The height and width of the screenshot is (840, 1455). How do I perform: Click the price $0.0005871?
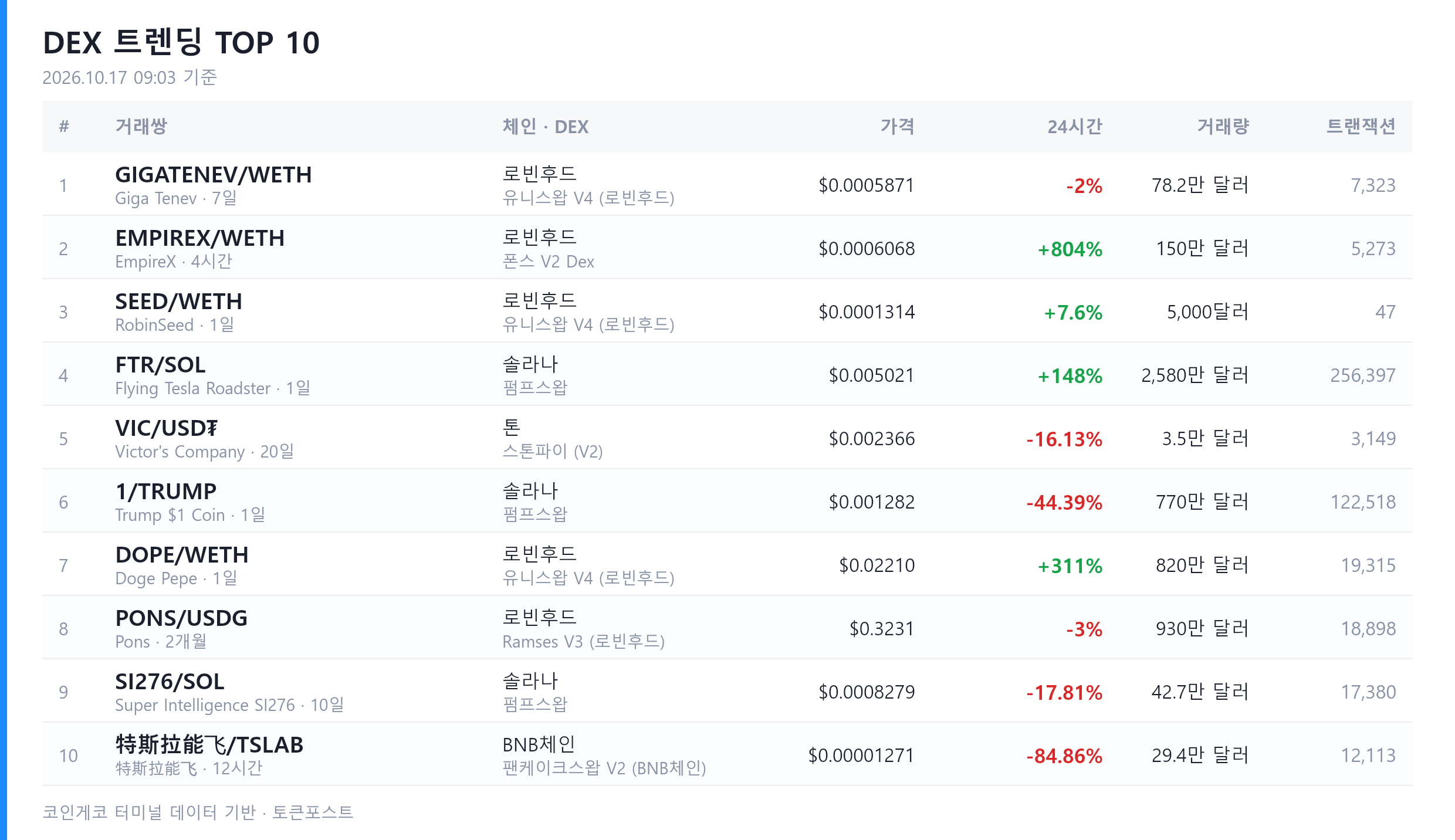point(867,185)
